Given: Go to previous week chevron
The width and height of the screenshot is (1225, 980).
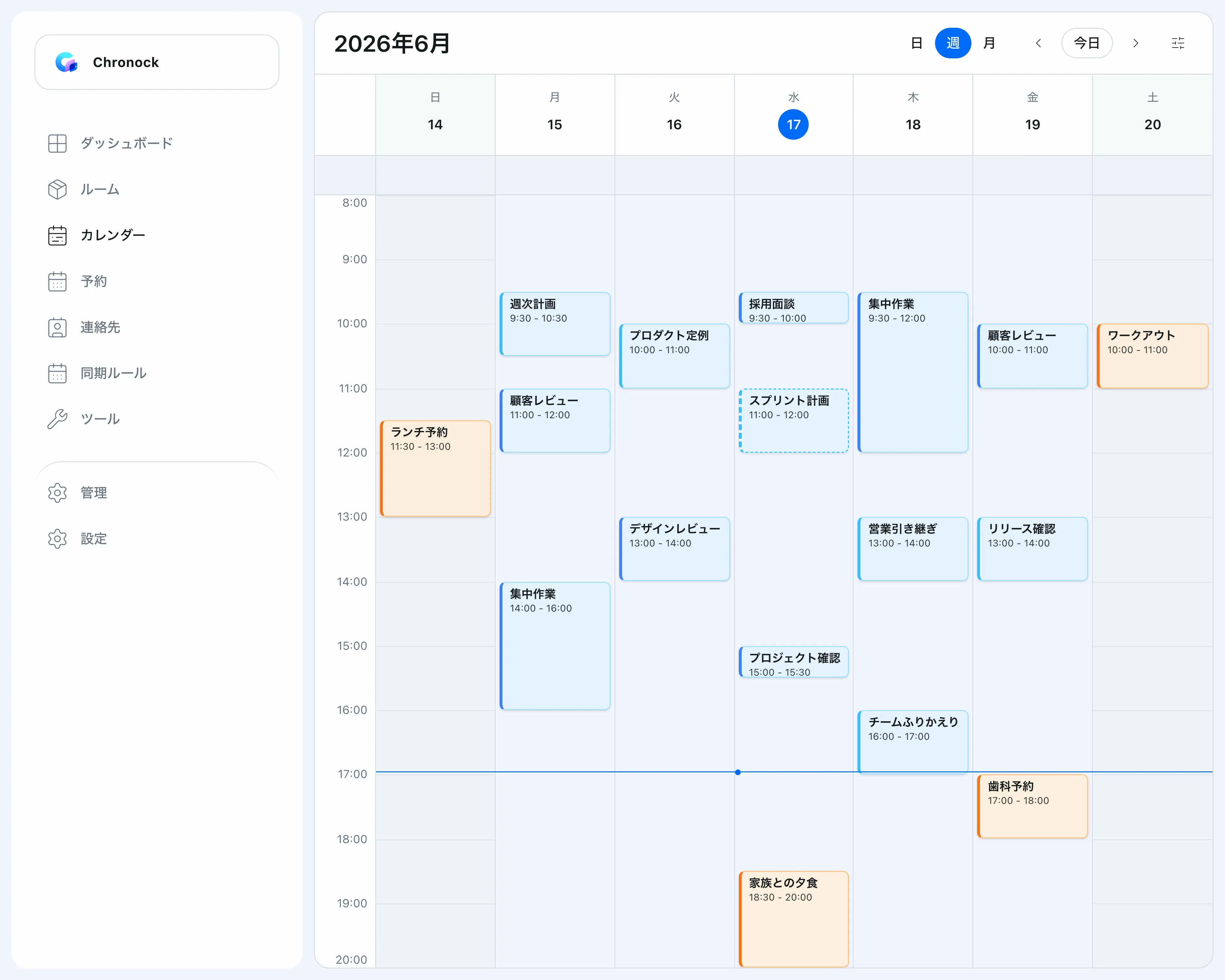Looking at the screenshot, I should coord(1038,43).
